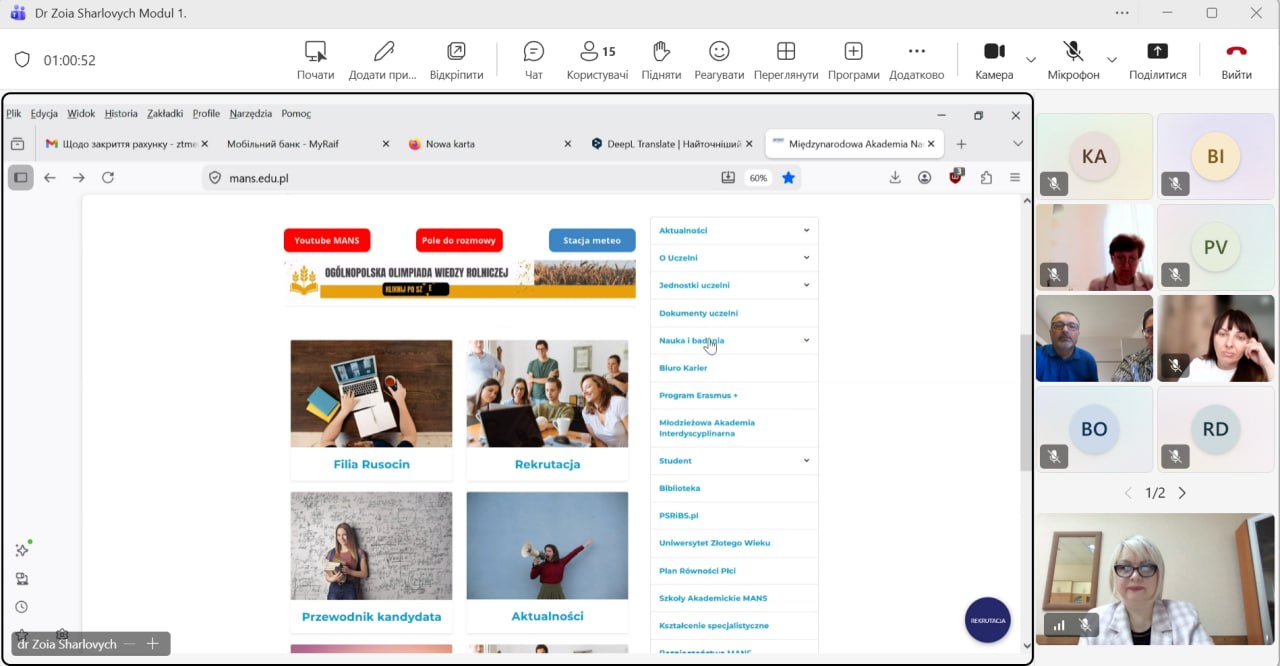Raise your hand in the meeting
Screen dimensions: 1280x666
(661, 60)
